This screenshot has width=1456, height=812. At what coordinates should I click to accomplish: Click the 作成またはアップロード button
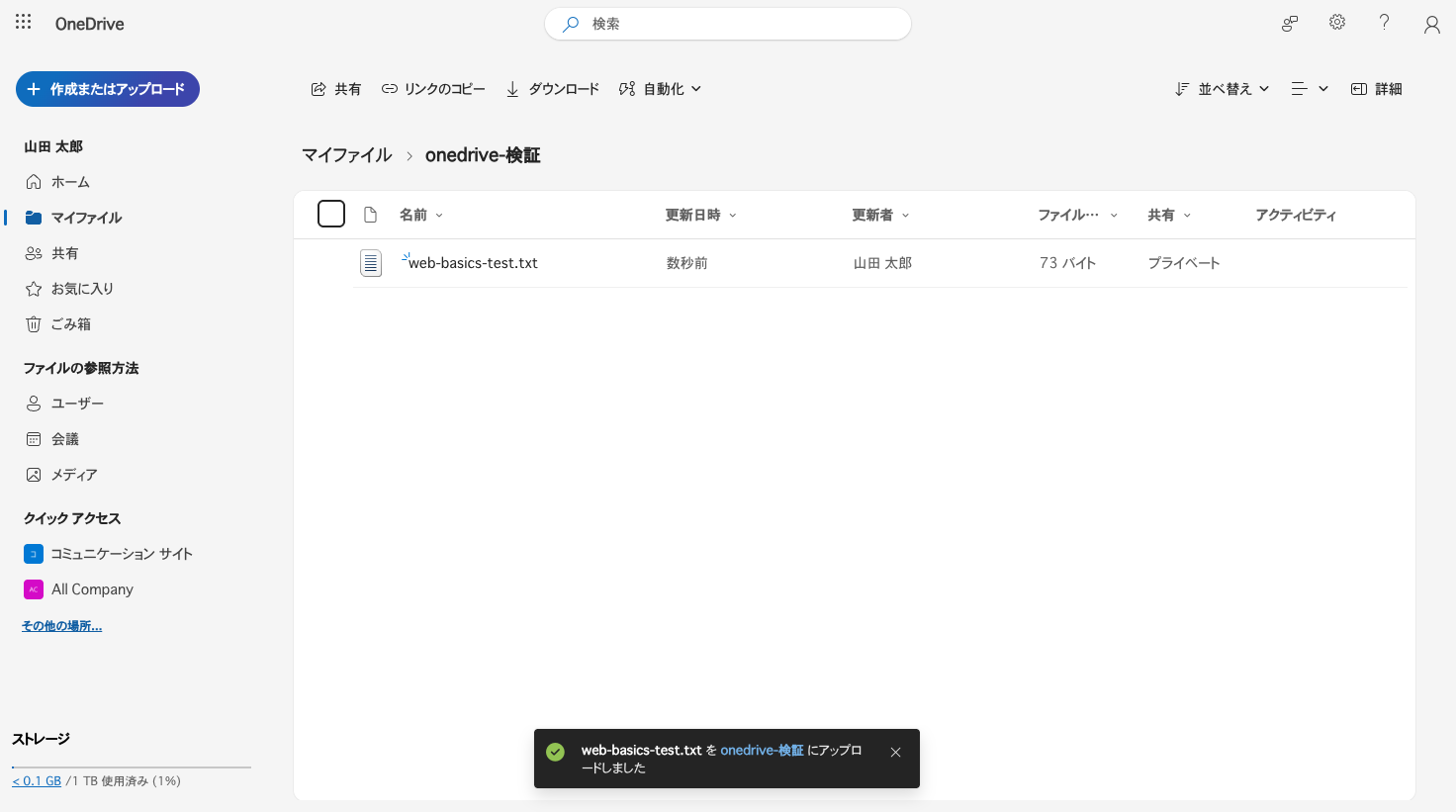click(x=108, y=89)
